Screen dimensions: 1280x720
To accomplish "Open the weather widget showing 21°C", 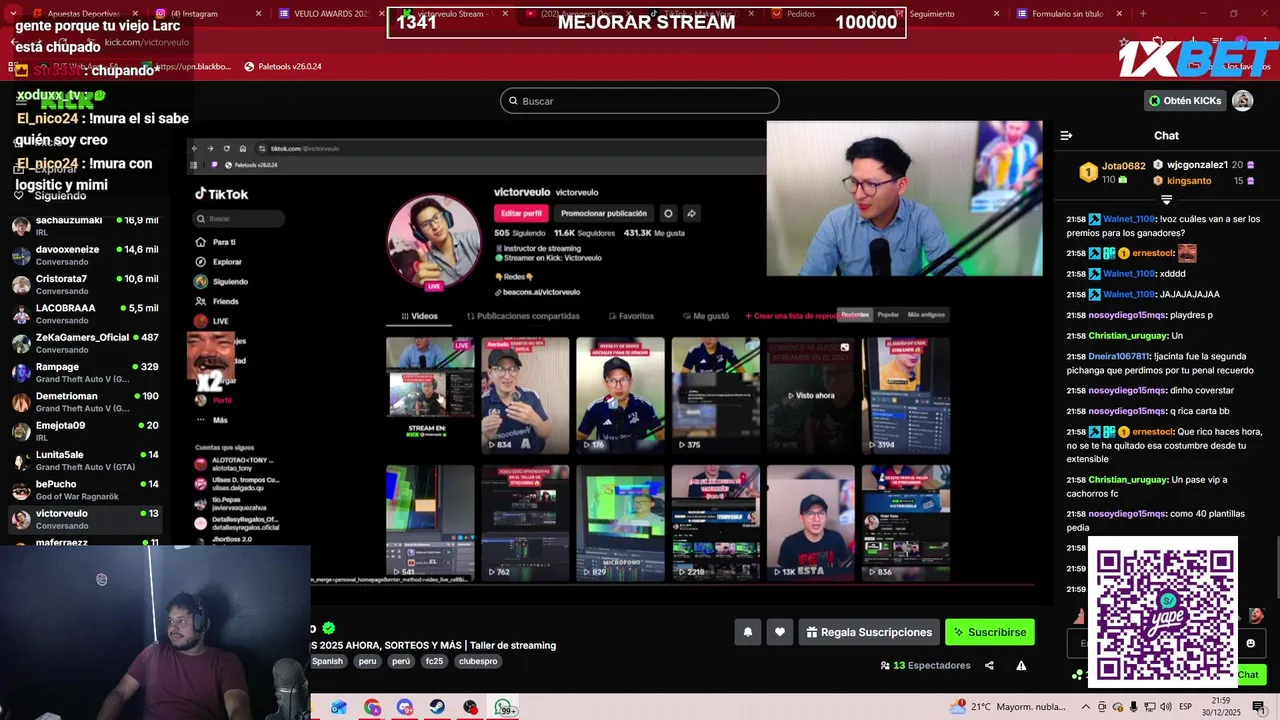I will point(1008,707).
